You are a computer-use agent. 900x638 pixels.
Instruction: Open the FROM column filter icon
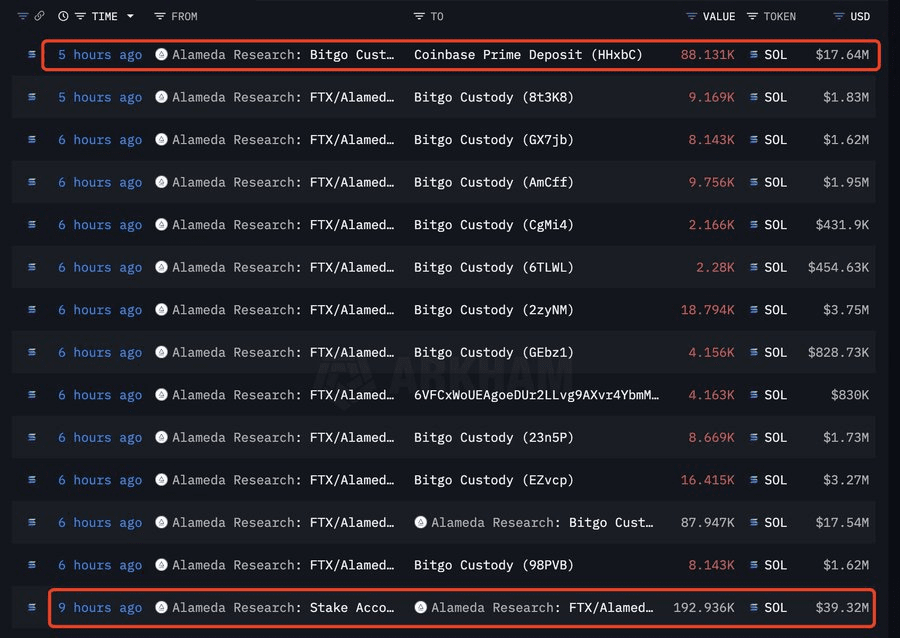point(160,16)
